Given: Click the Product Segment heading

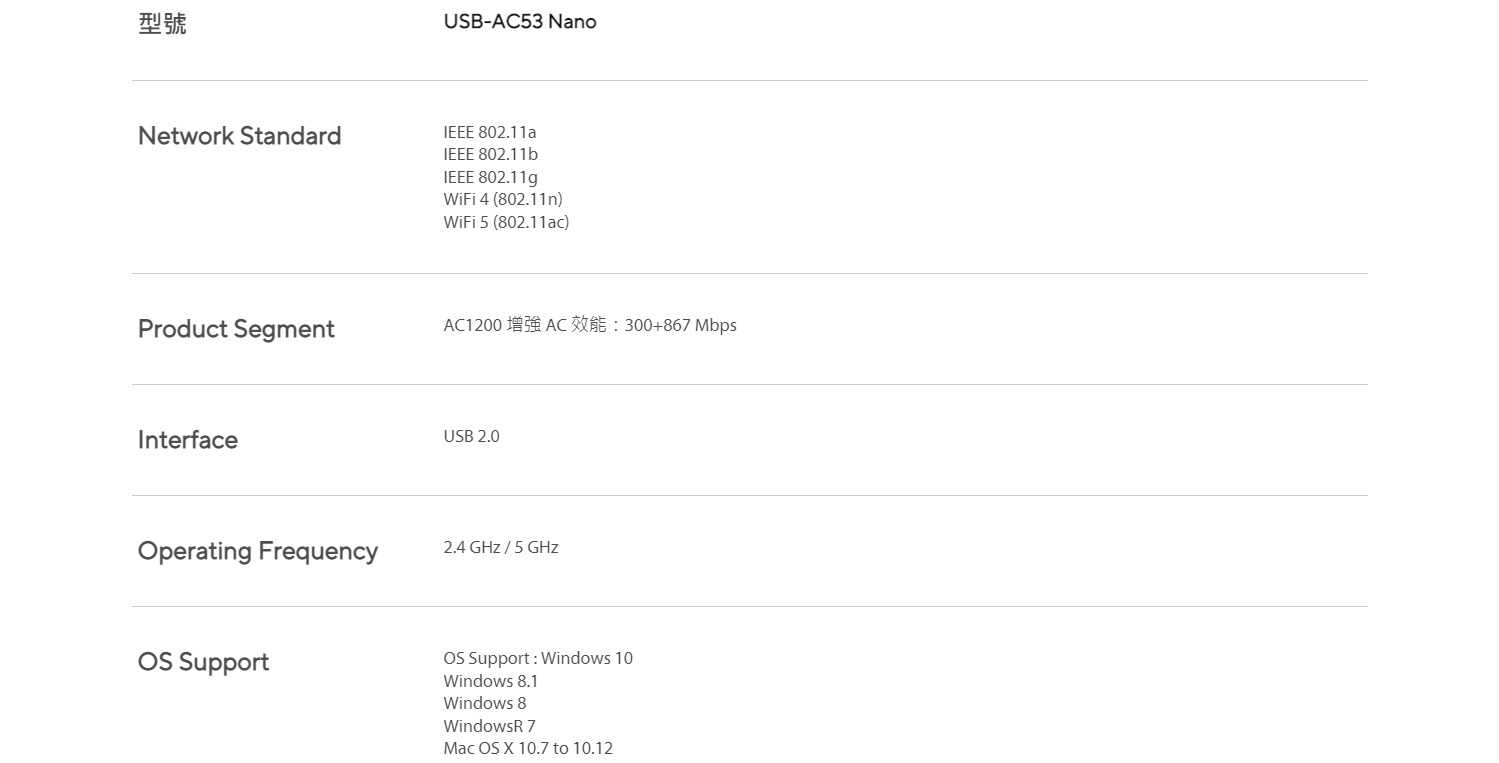Looking at the screenshot, I should click(x=236, y=329).
